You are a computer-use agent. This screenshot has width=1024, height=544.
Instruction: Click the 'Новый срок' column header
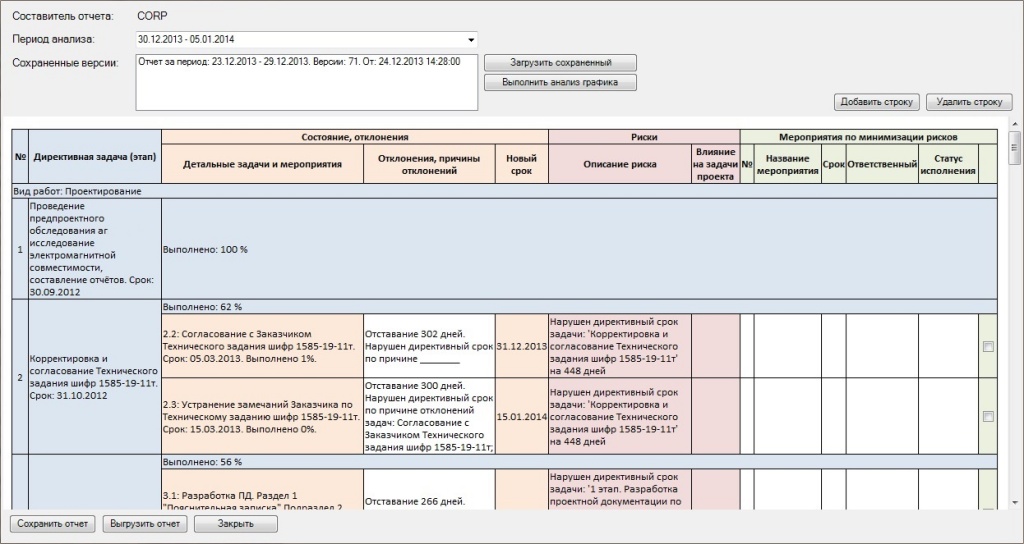pyautogui.click(x=522, y=165)
